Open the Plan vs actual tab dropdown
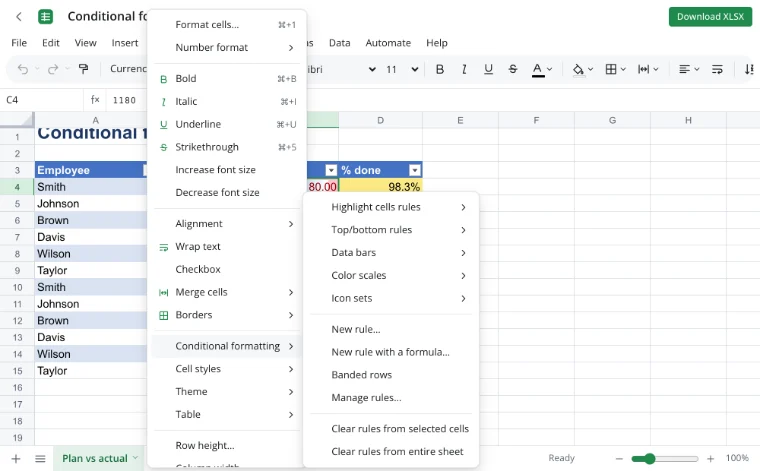 [x=135, y=458]
